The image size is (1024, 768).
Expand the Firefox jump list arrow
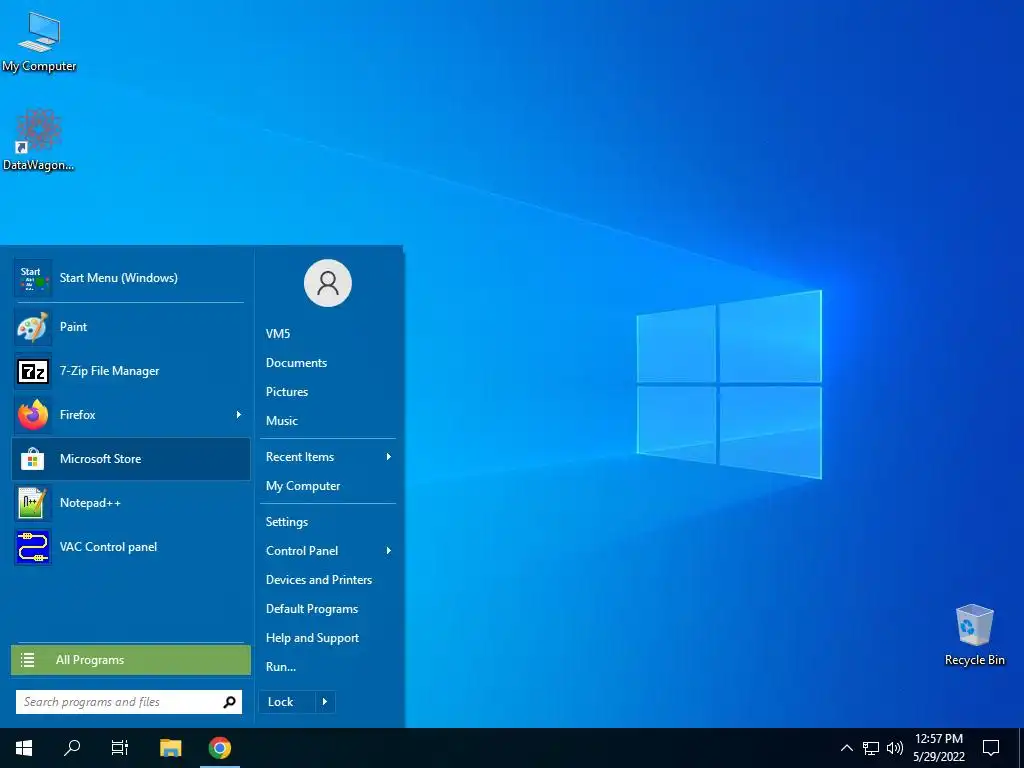pyautogui.click(x=239, y=415)
